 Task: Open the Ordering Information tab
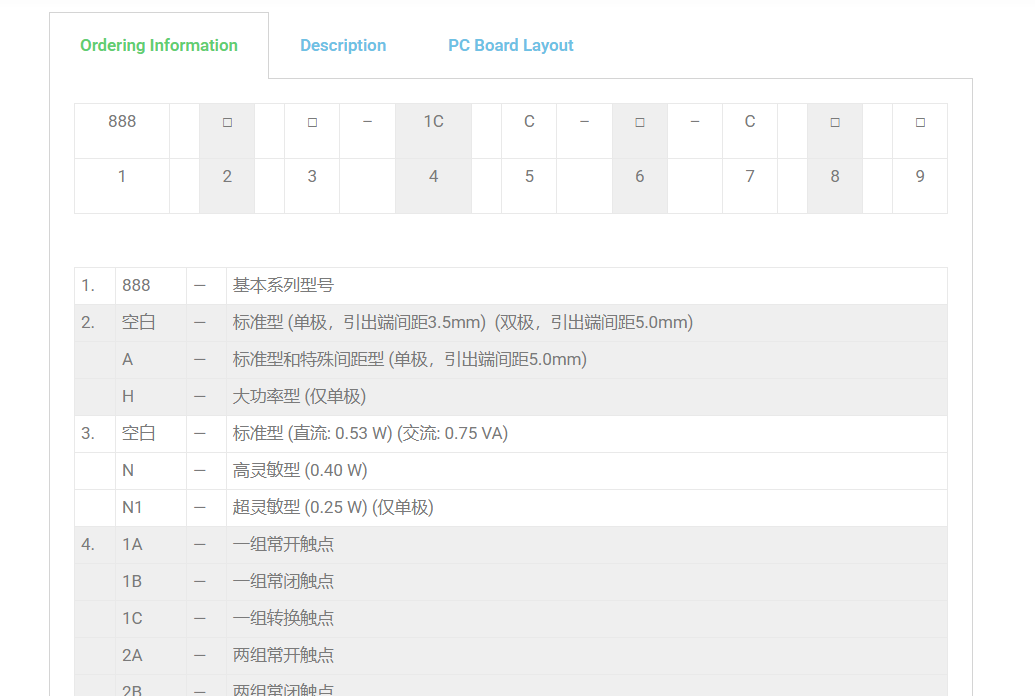click(x=159, y=45)
